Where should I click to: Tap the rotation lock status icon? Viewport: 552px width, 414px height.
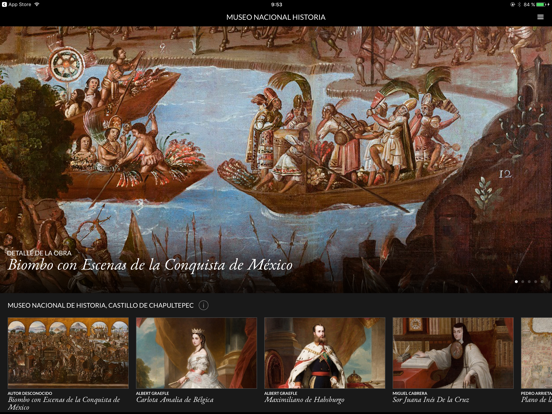[513, 5]
